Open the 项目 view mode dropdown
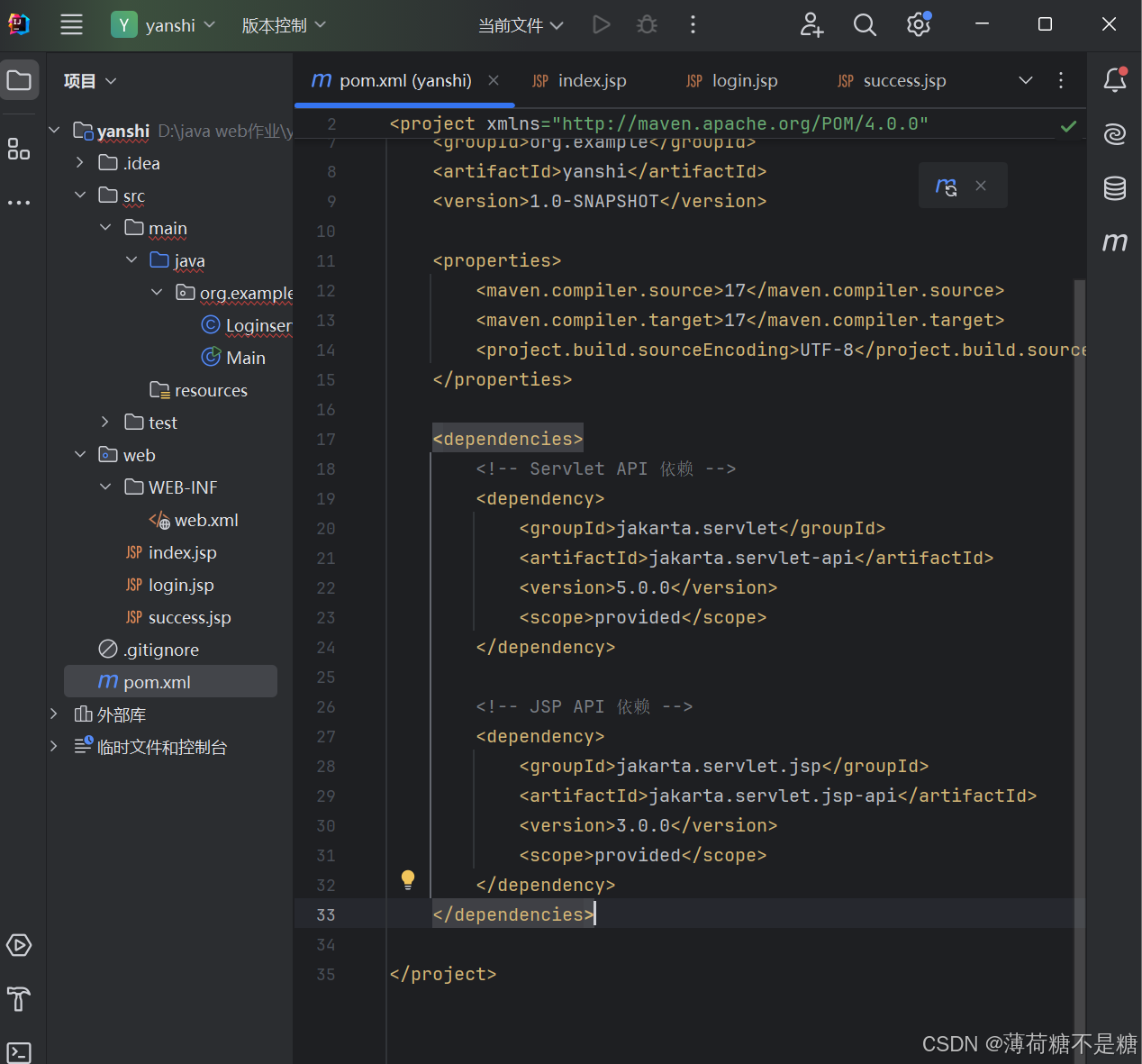 (90, 81)
